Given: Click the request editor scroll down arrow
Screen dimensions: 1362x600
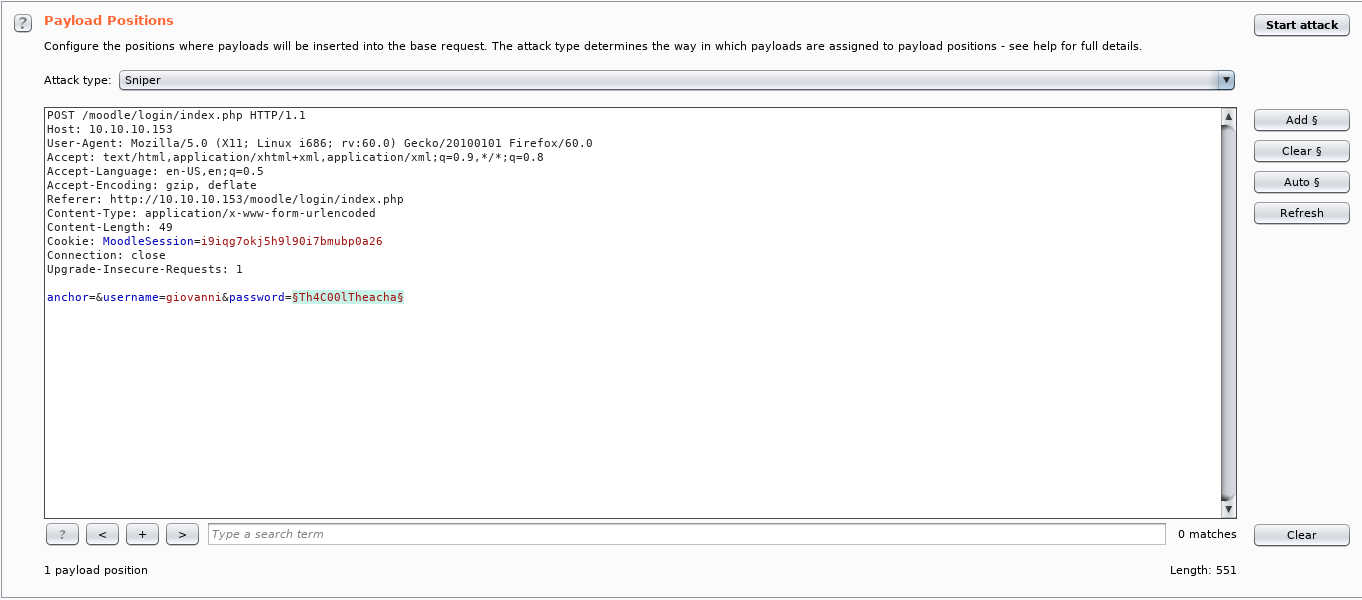Looking at the screenshot, I should pos(1228,509).
